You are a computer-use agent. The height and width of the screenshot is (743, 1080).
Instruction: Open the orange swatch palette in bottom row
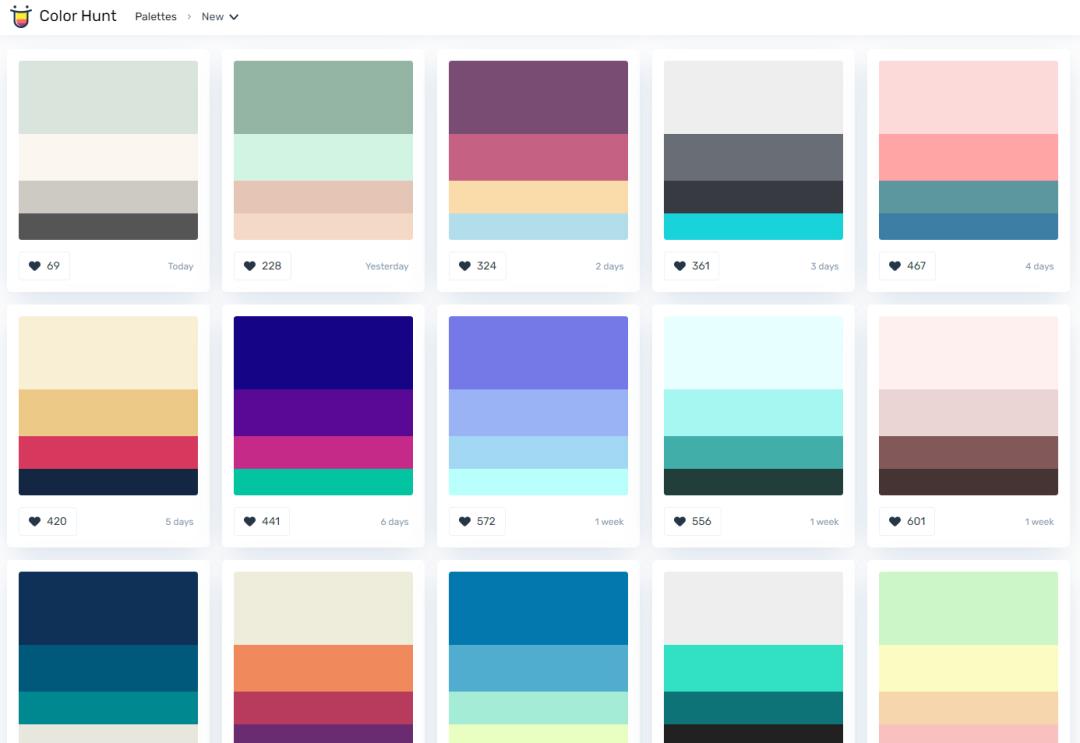pyautogui.click(x=323, y=667)
